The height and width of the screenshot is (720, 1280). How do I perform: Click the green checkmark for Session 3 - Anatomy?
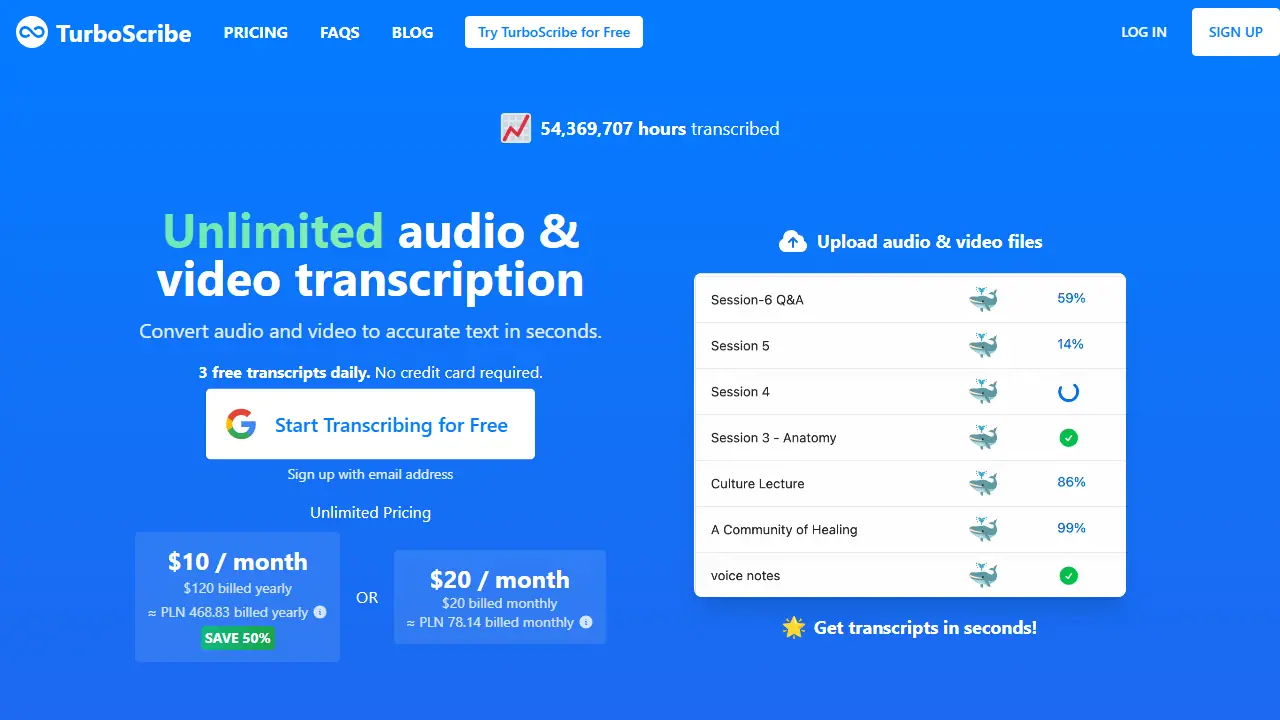[1069, 438]
